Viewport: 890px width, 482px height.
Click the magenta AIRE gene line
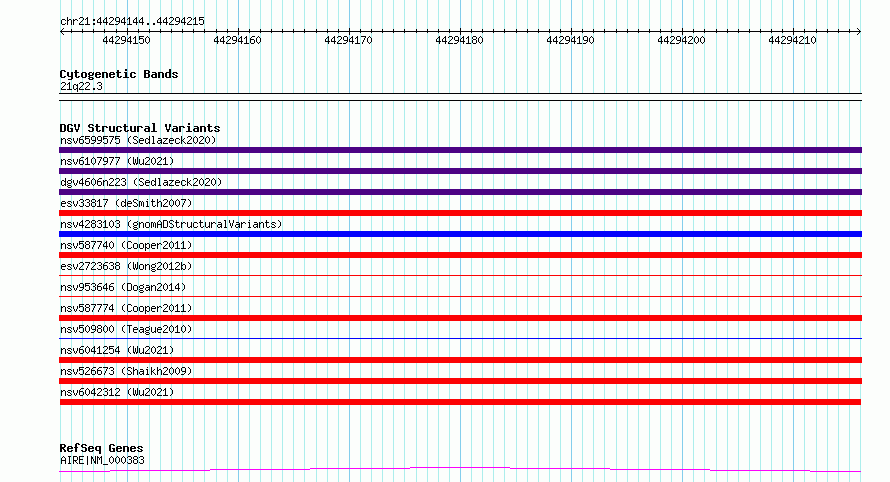pos(460,469)
